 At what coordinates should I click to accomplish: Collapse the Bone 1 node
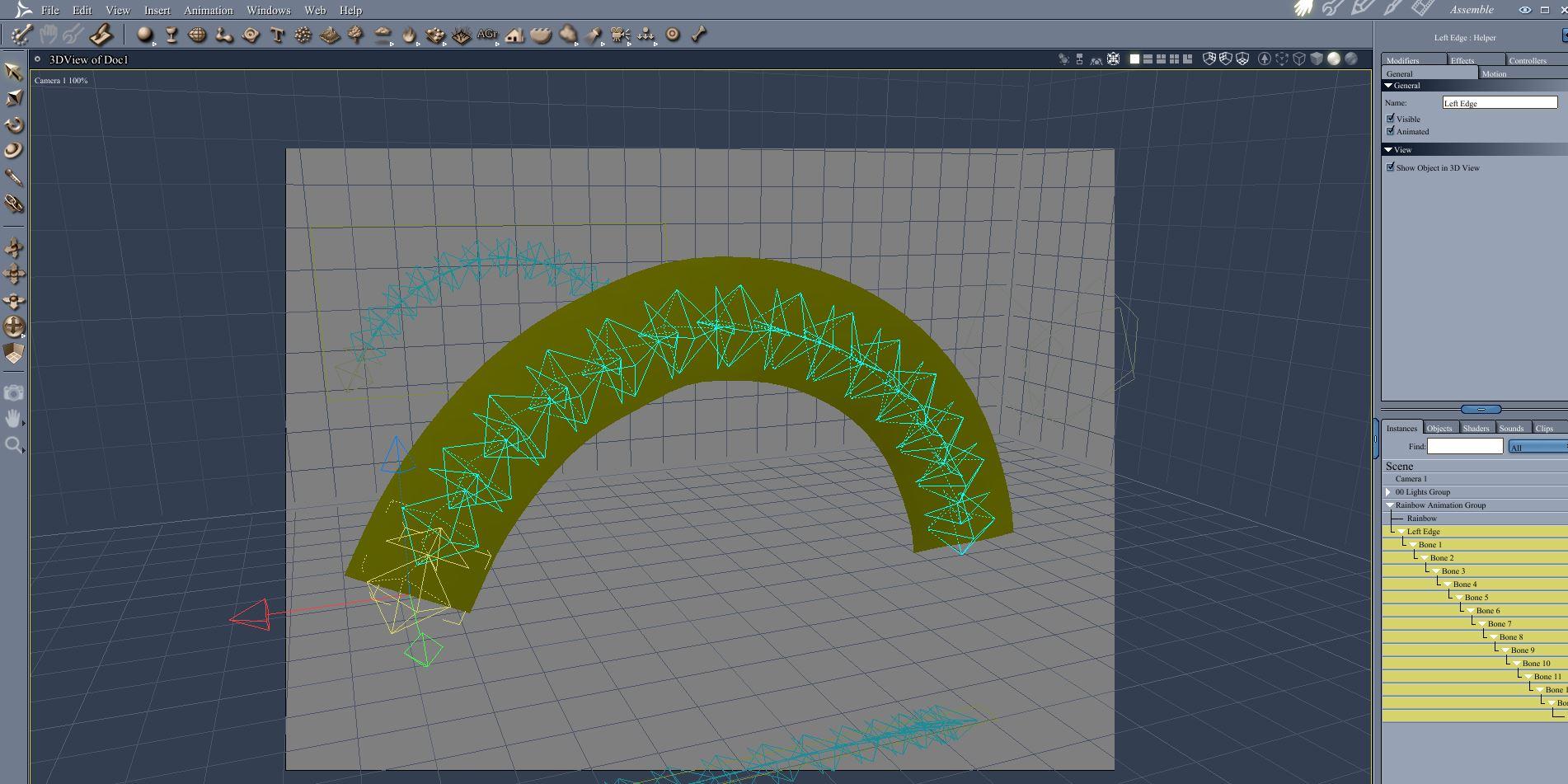point(1413,545)
